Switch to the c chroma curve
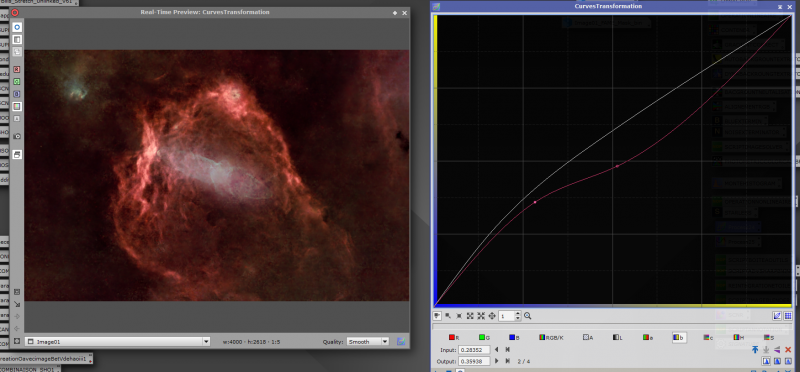The width and height of the screenshot is (800, 372). (x=708, y=337)
